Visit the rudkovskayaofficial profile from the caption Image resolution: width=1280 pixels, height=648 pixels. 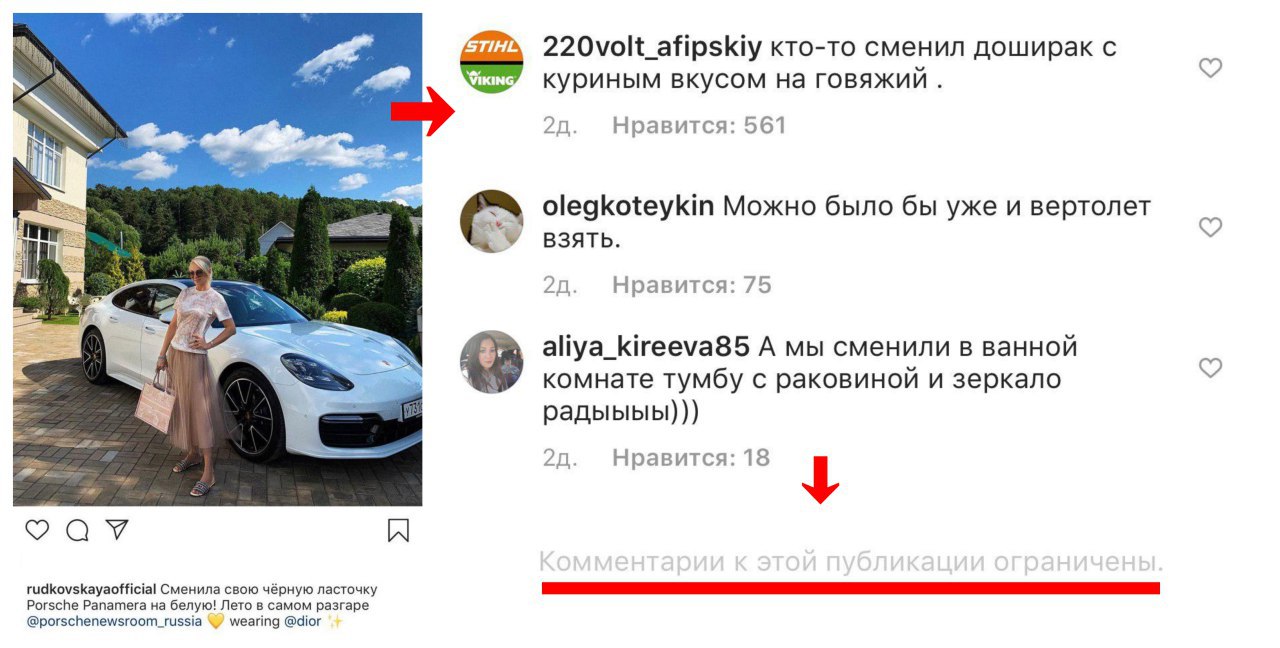(x=91, y=589)
